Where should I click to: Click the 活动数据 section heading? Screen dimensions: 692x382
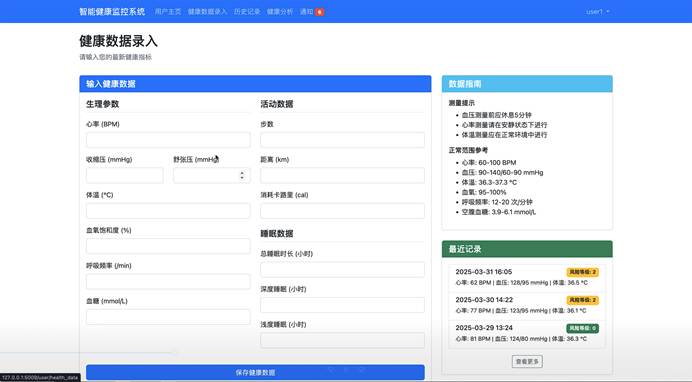coord(277,104)
